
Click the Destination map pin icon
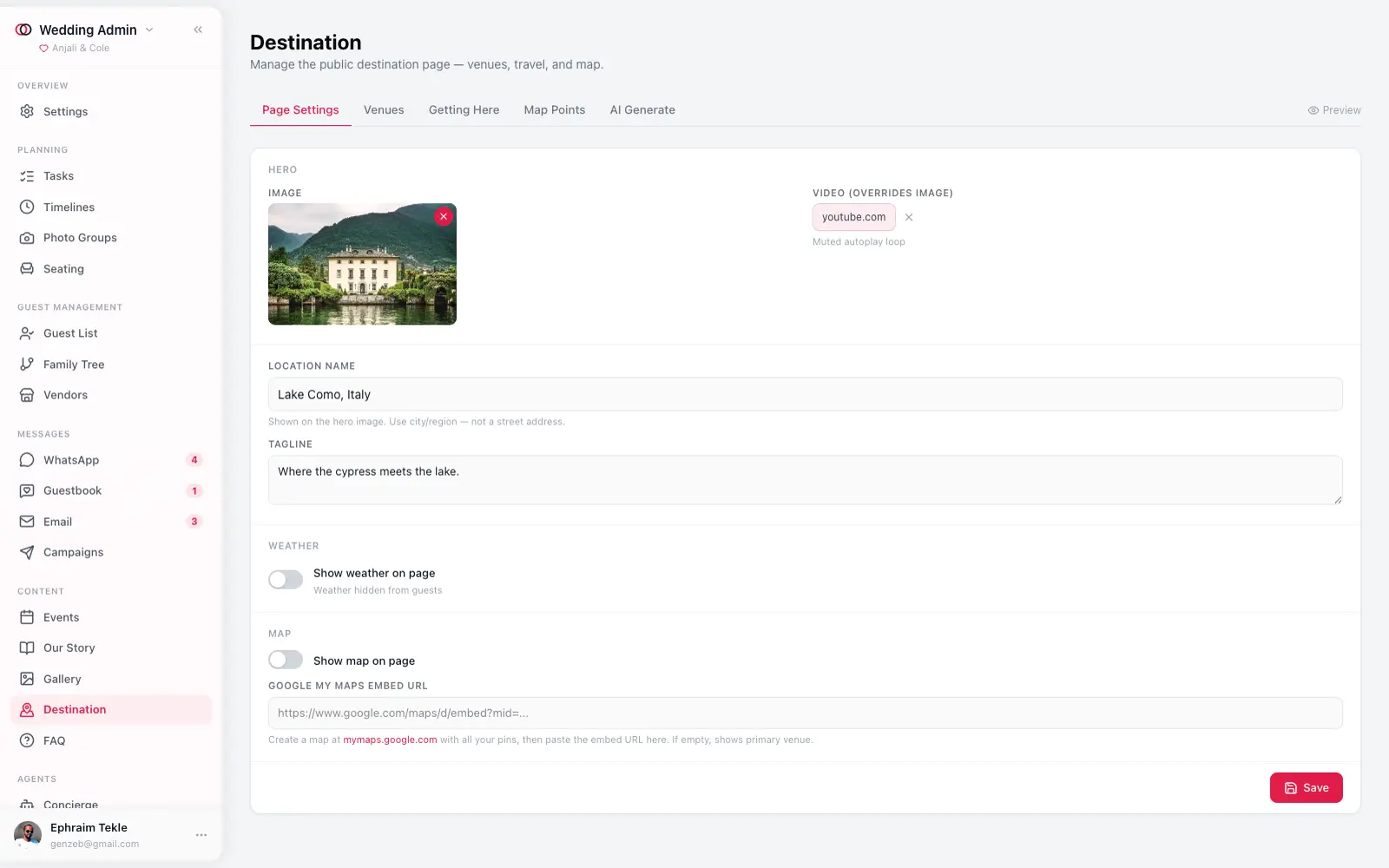point(27,709)
